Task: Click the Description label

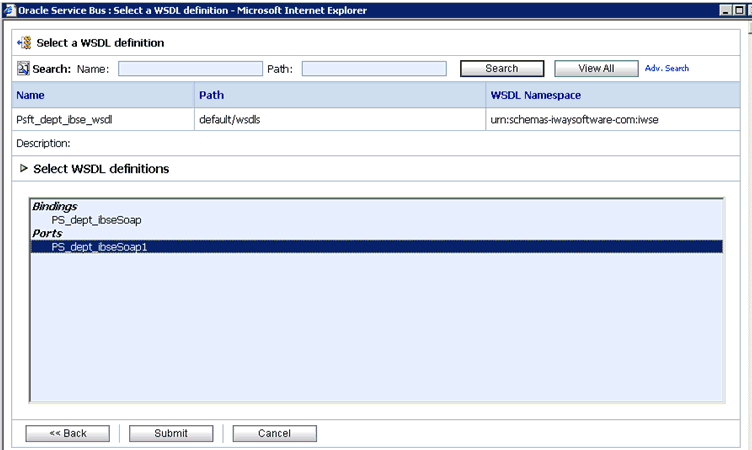Action: coord(43,143)
